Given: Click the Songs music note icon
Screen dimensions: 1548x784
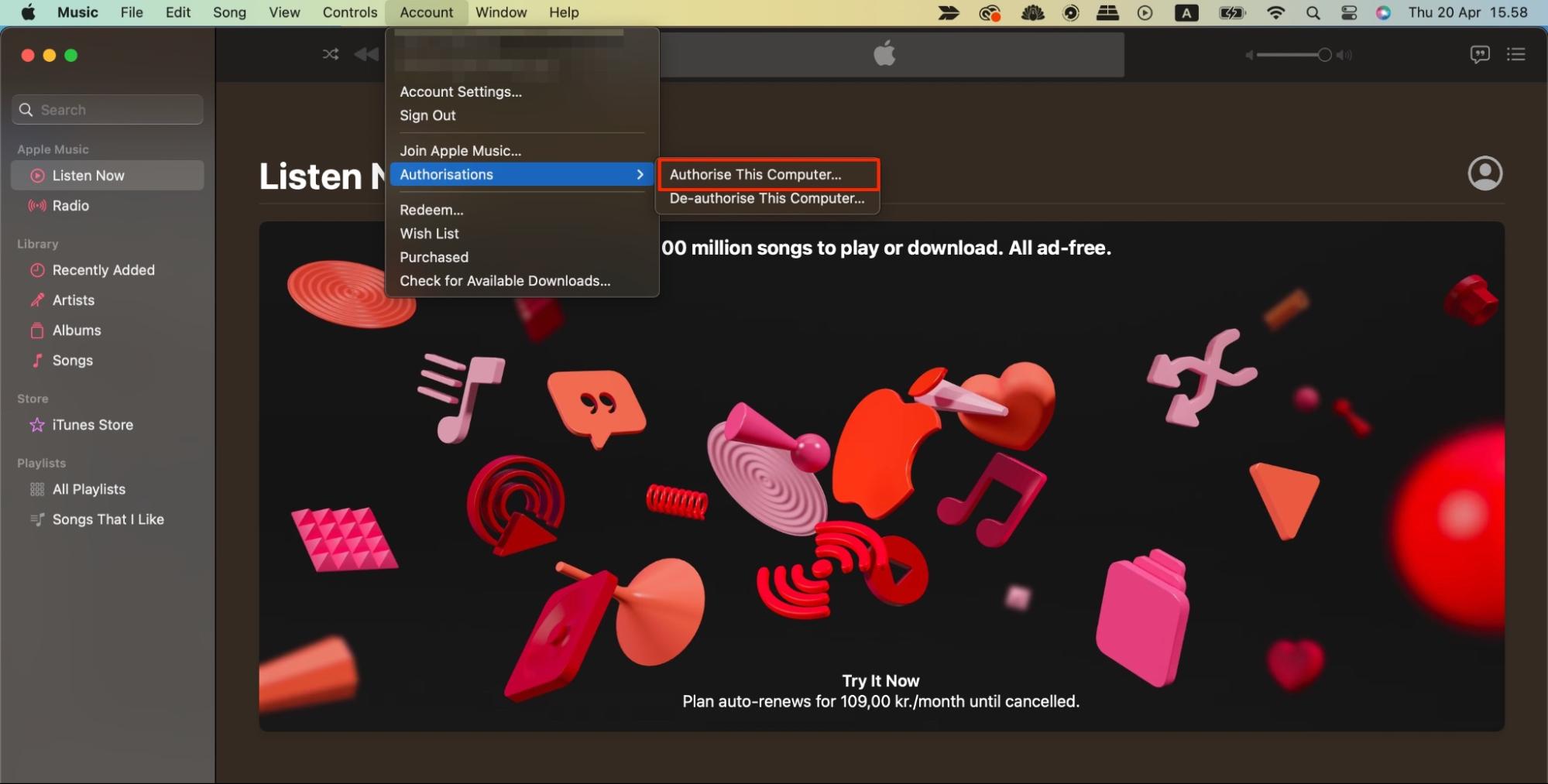Looking at the screenshot, I should [x=37, y=361].
